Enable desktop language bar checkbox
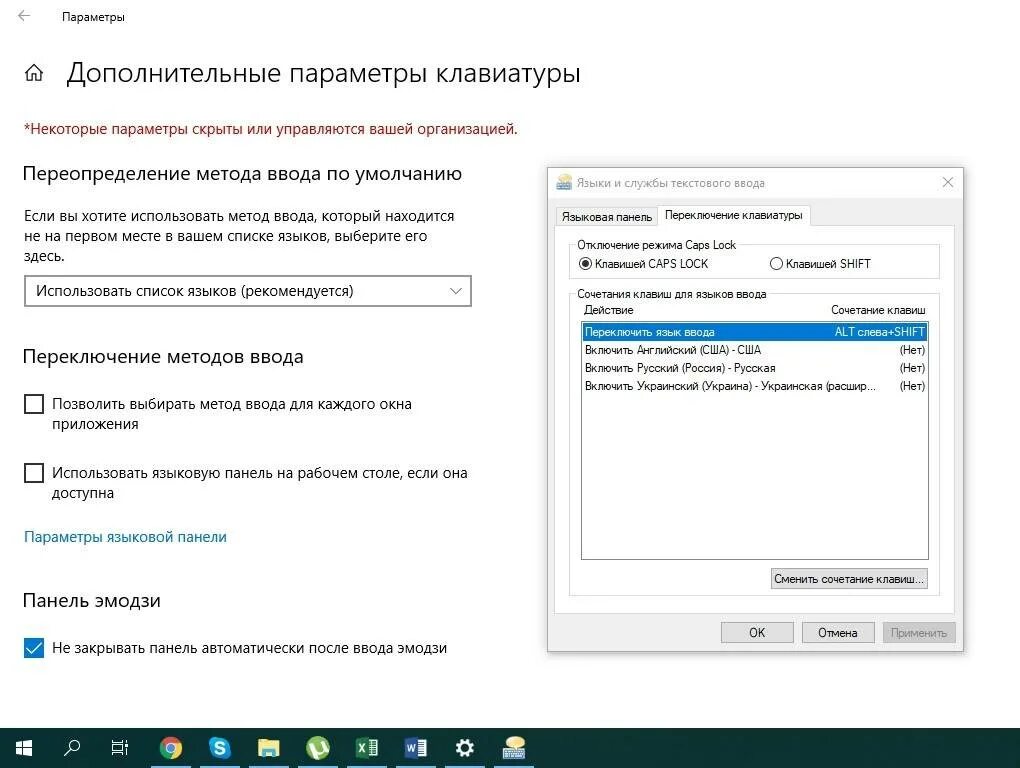The image size is (1020, 768). 34,473
